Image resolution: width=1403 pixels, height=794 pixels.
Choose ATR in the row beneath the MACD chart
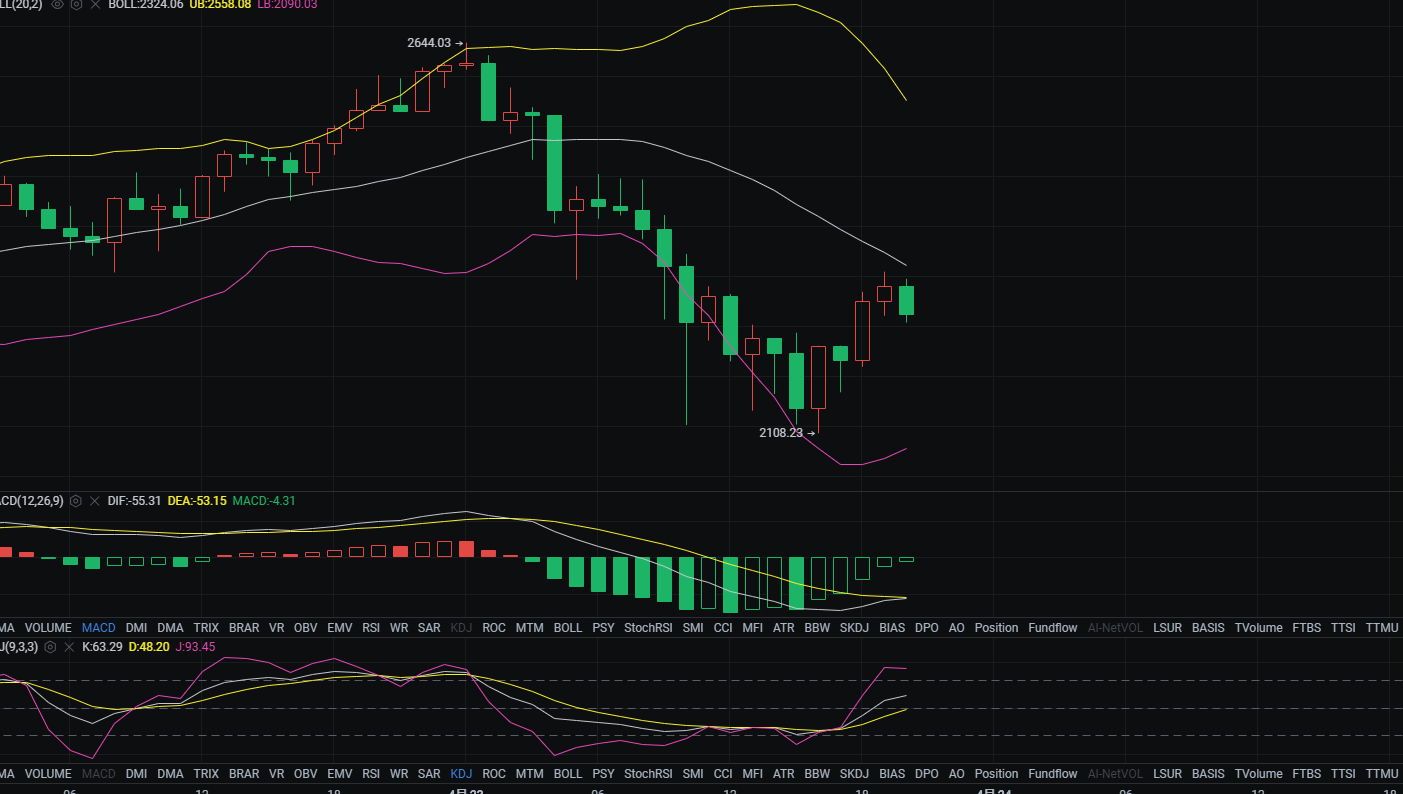(x=784, y=628)
